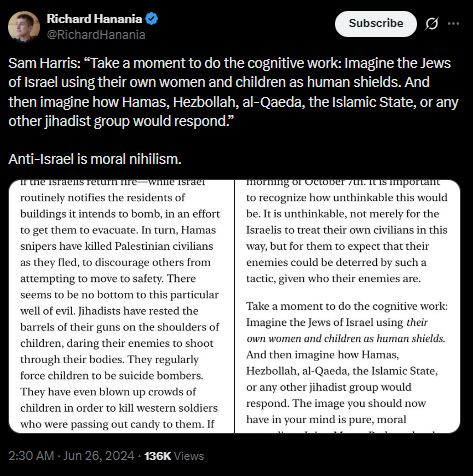Click 'Anti-Israel is moral nihilism.' line
The image size is (473, 476).
click(x=95, y=159)
